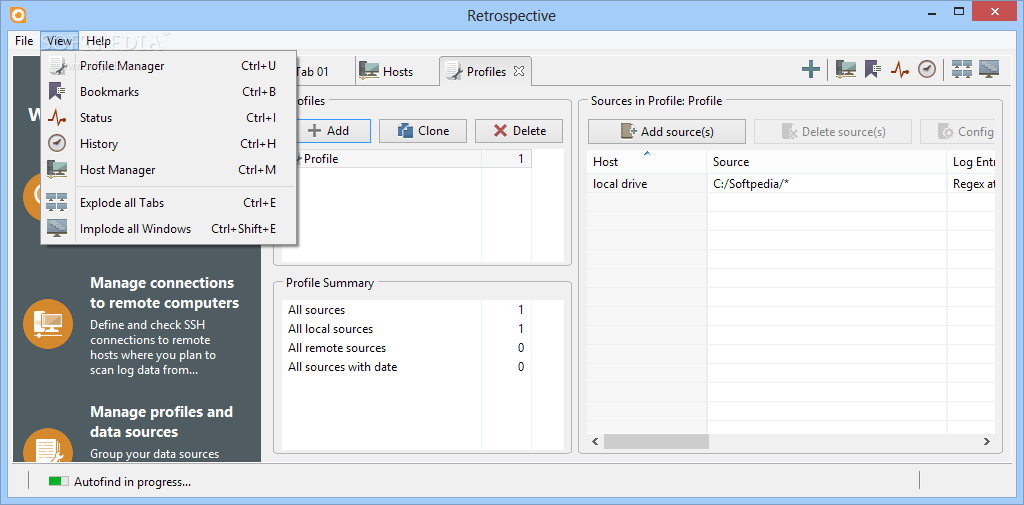Click the Clone profile button
This screenshot has height=505, width=1024.
click(x=423, y=131)
